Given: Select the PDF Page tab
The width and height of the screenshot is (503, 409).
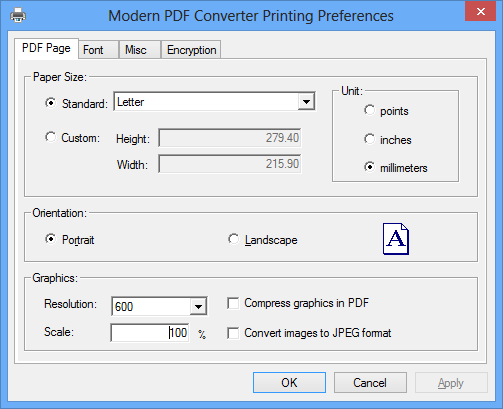Looking at the screenshot, I should point(46,48).
